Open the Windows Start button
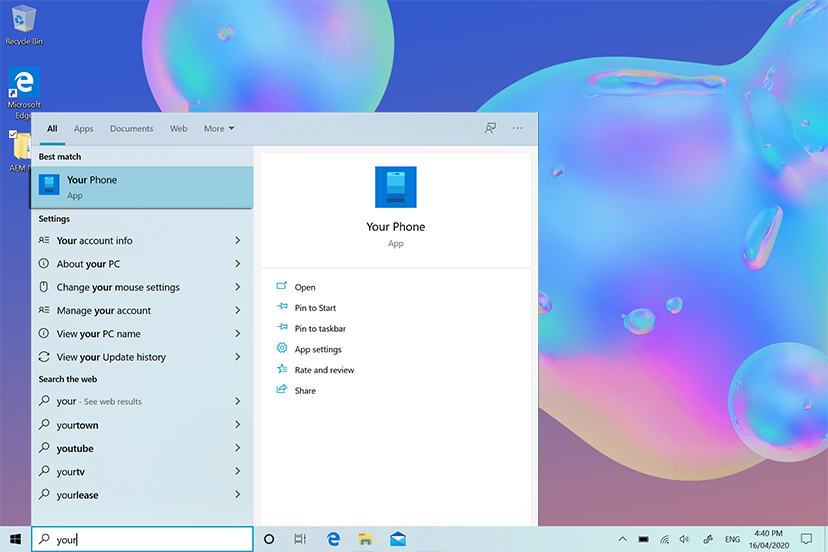 pos(15,539)
